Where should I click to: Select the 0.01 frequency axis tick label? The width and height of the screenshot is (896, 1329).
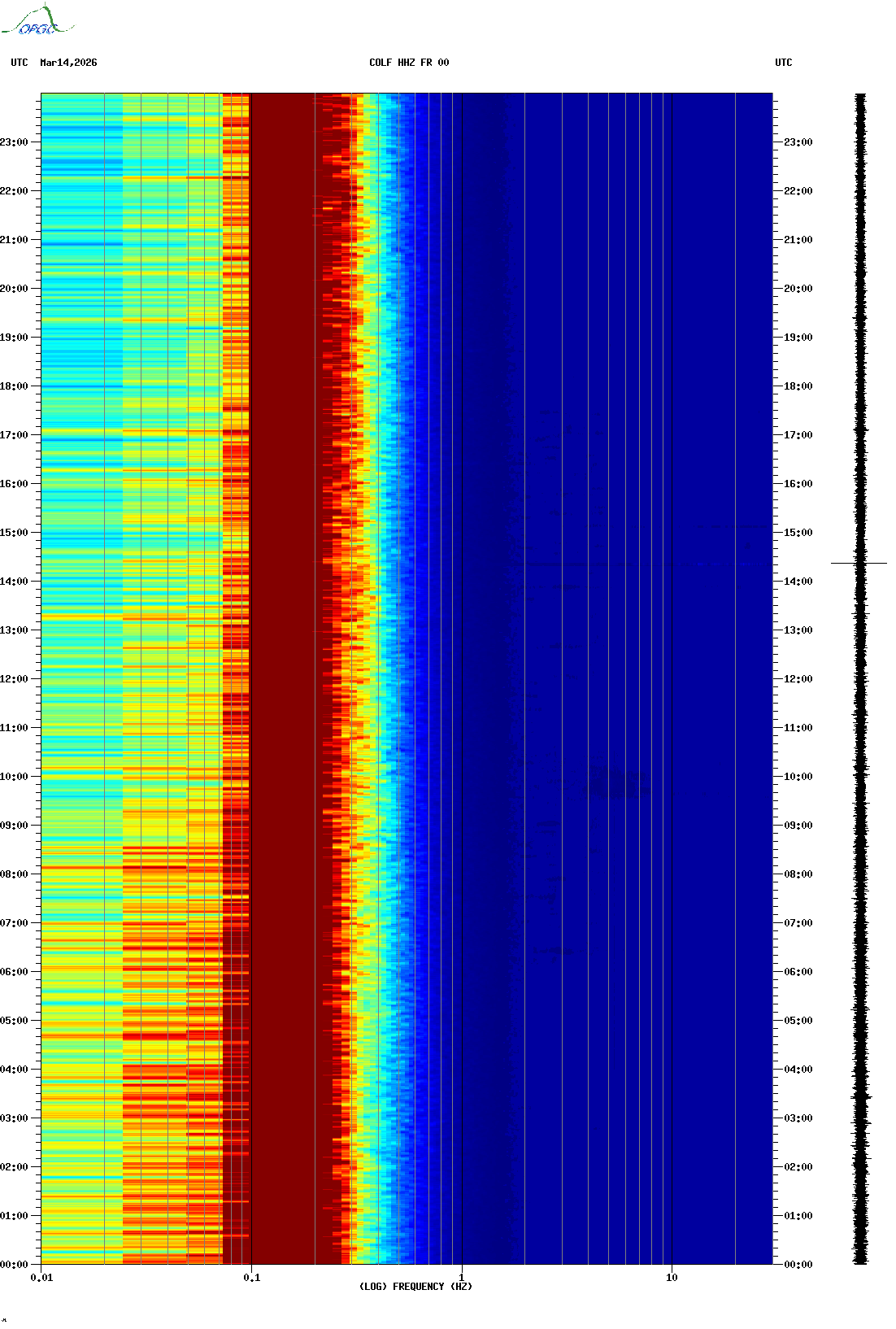coord(41,1278)
